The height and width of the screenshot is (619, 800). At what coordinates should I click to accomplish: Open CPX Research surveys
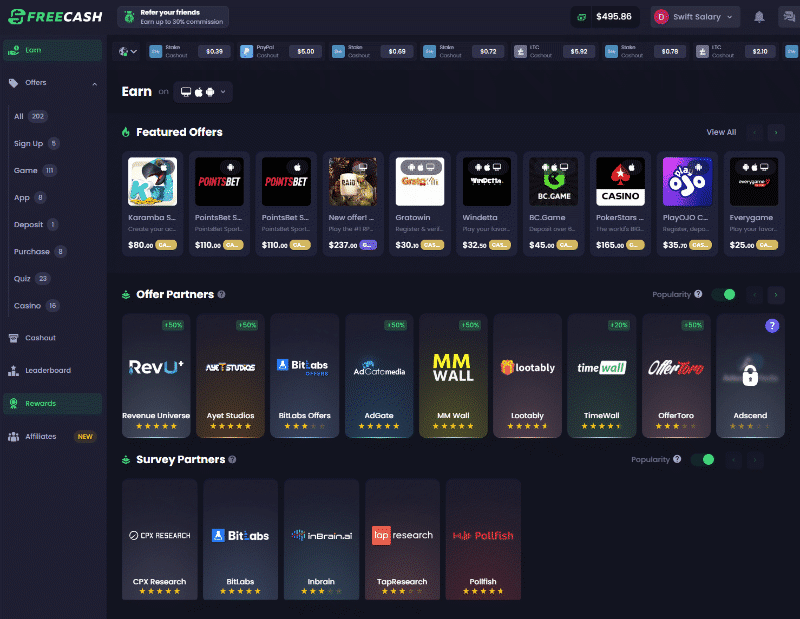pyautogui.click(x=159, y=539)
